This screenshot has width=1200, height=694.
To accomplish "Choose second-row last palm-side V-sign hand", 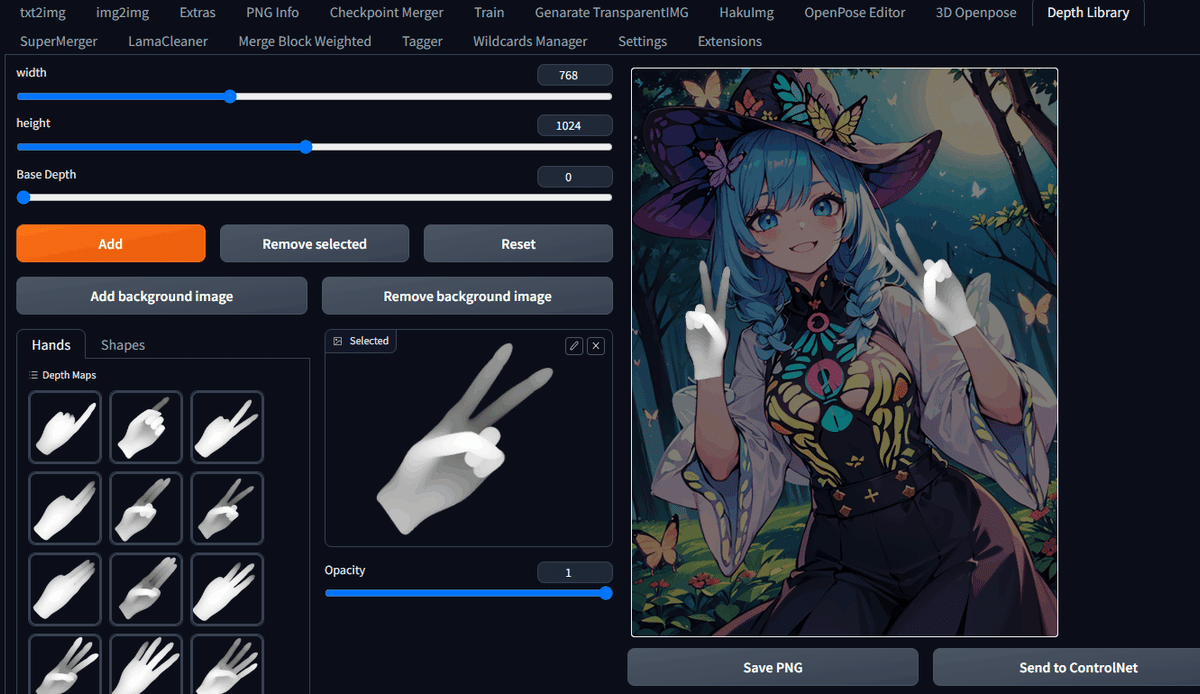I will pyautogui.click(x=227, y=508).
